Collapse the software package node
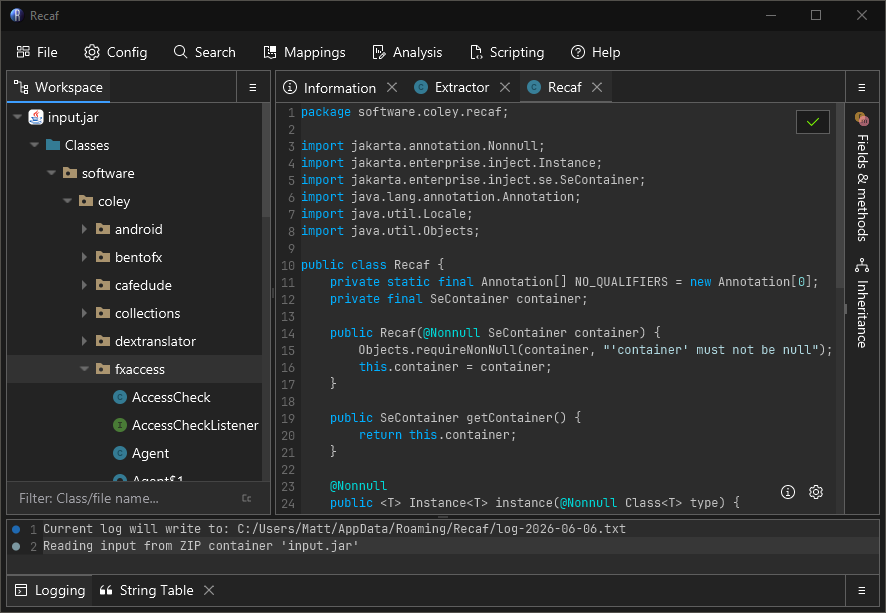Image resolution: width=886 pixels, height=613 pixels. click(x=51, y=173)
